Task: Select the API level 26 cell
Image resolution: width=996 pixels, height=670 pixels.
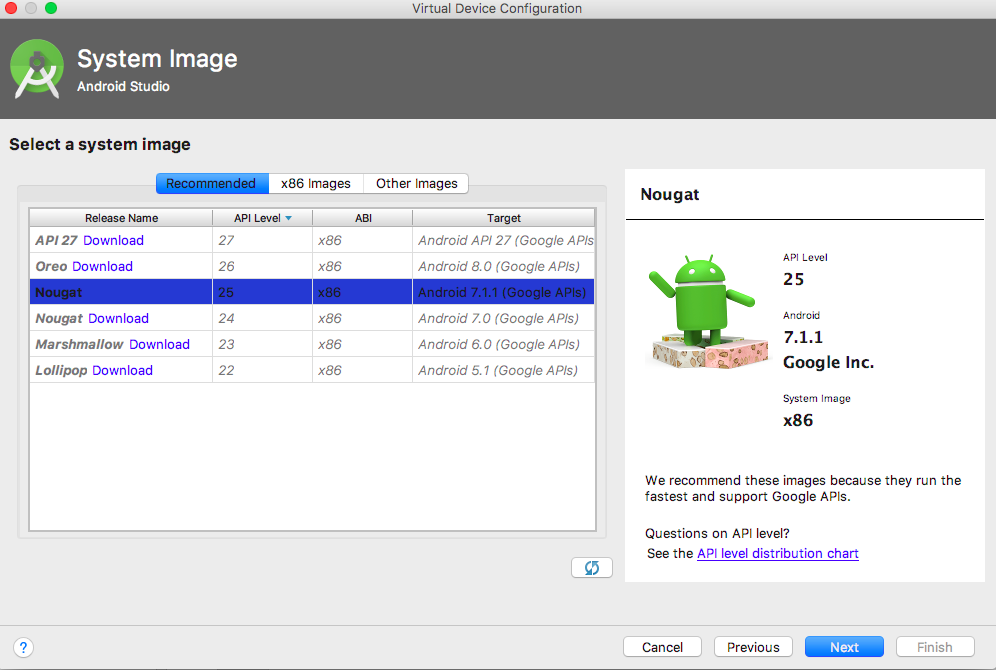Action: tap(262, 266)
